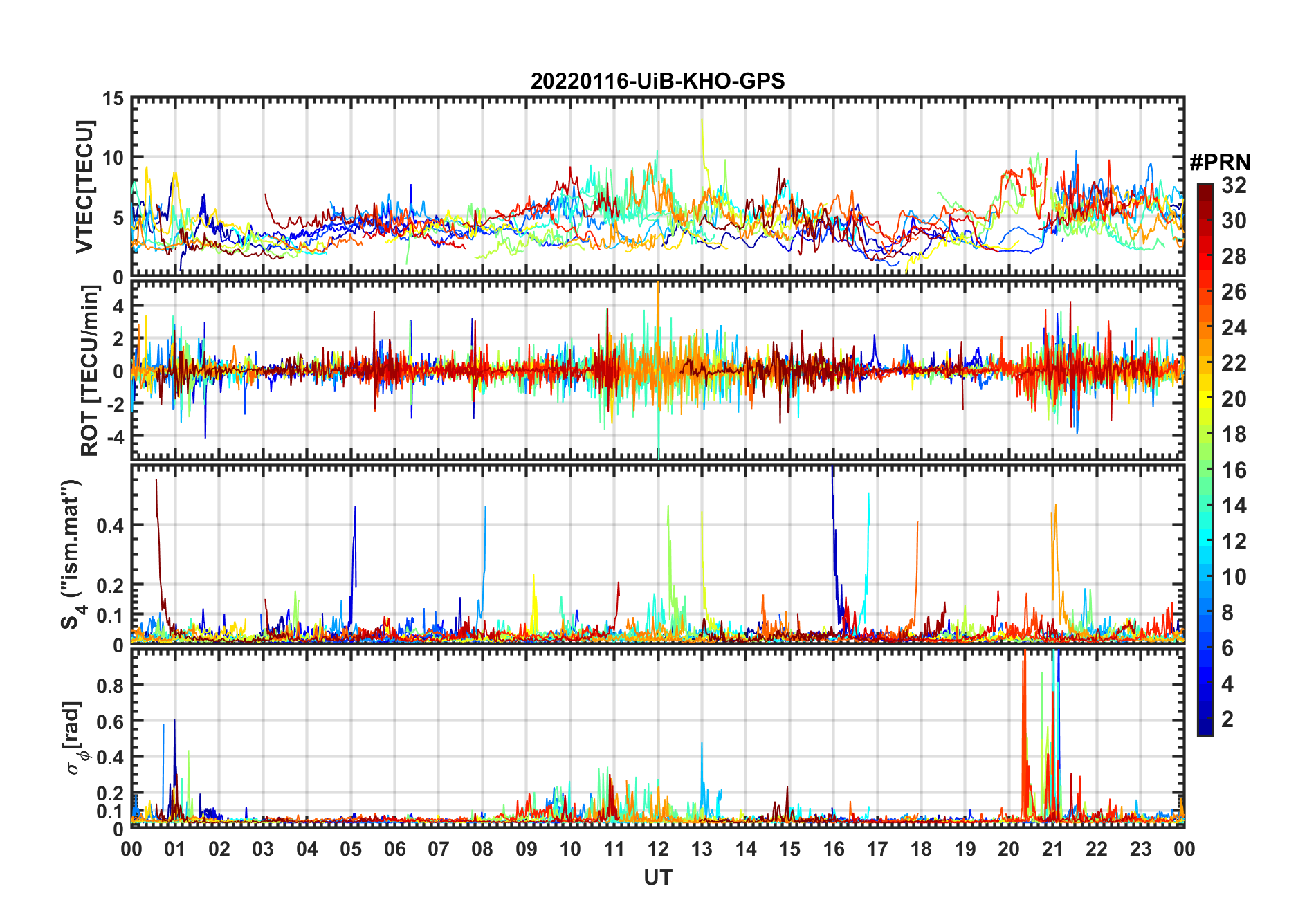The image size is (1316, 920).
Task: Click the #PRN colorbar title
Action: (1220, 162)
